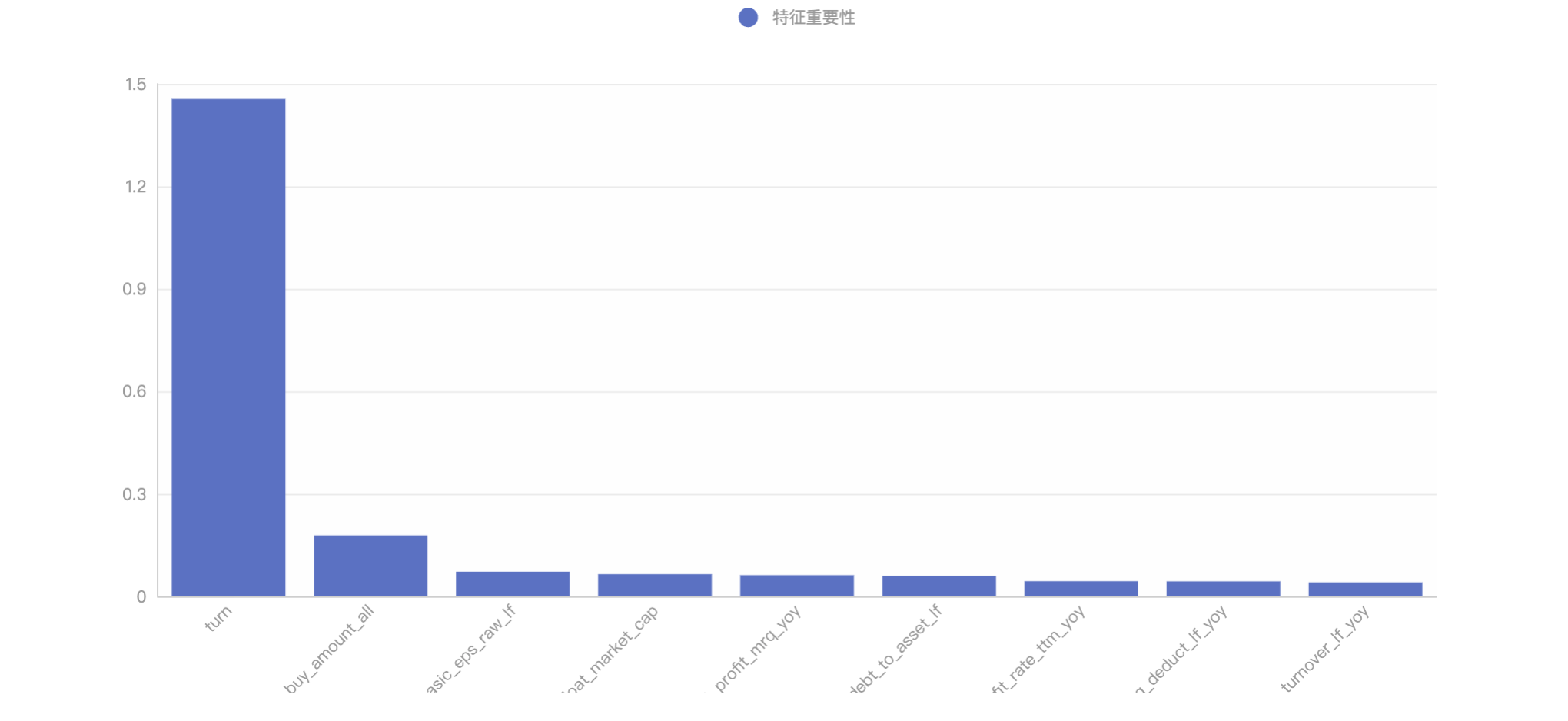Click the market_cap bar
Image resolution: width=1568 pixels, height=721 pixels.
click(x=655, y=585)
